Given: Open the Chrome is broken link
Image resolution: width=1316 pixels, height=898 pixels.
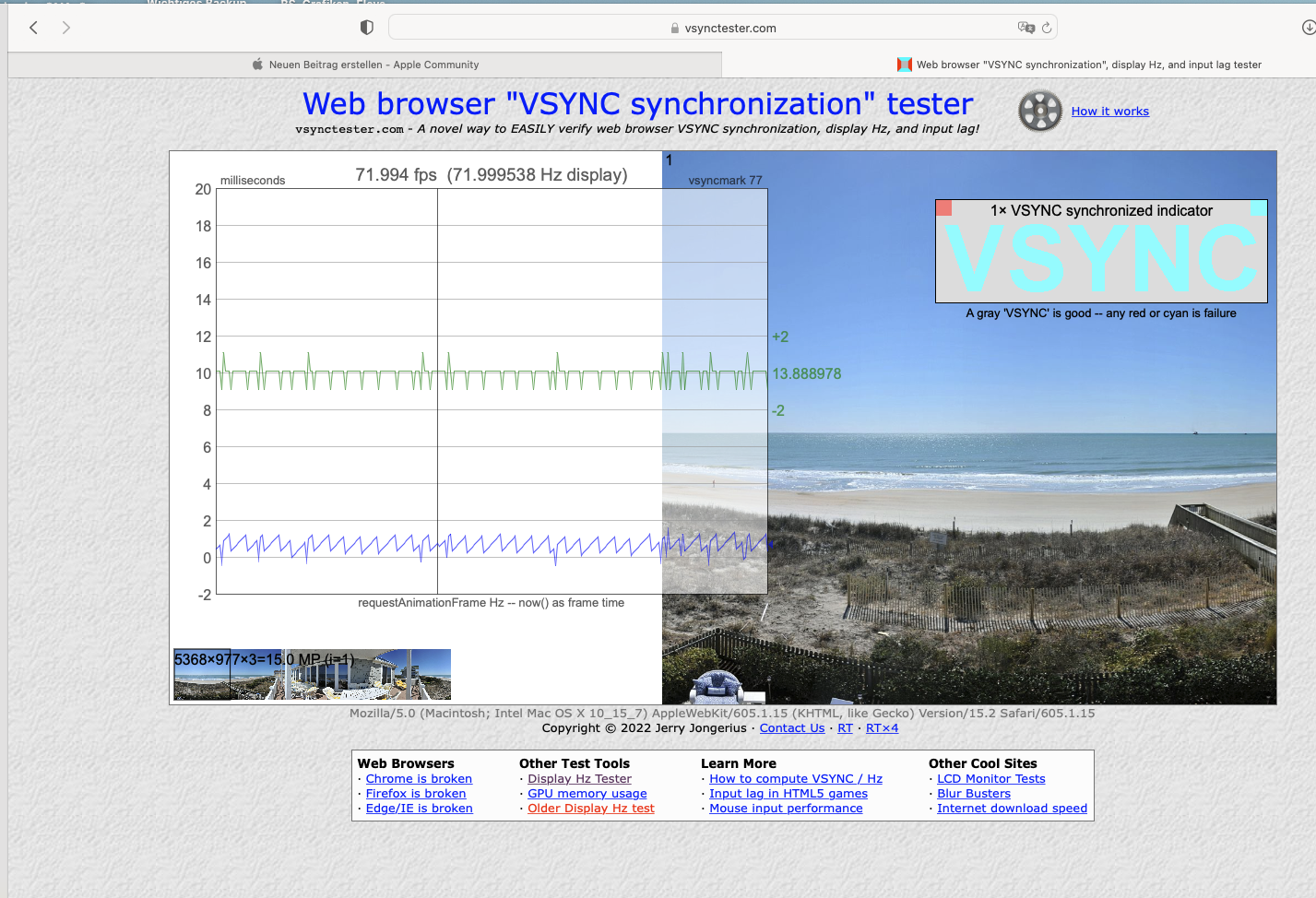Looking at the screenshot, I should coord(419,779).
